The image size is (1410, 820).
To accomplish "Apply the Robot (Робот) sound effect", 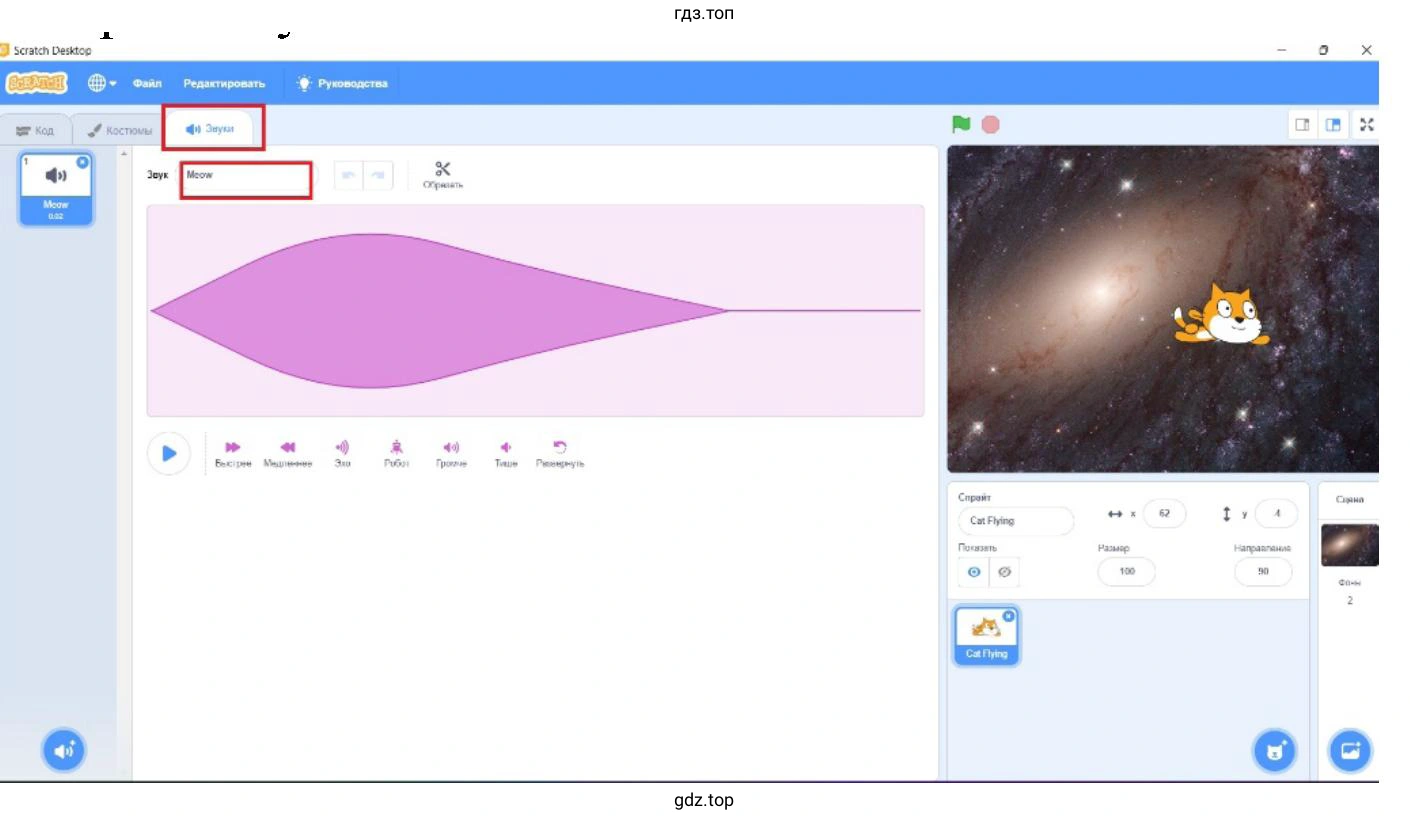I will coord(397,448).
